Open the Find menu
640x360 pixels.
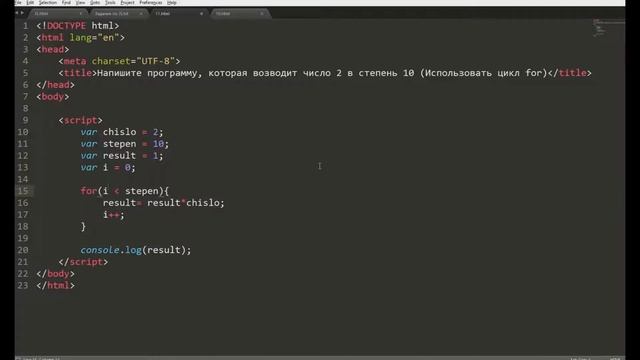(66, 2)
